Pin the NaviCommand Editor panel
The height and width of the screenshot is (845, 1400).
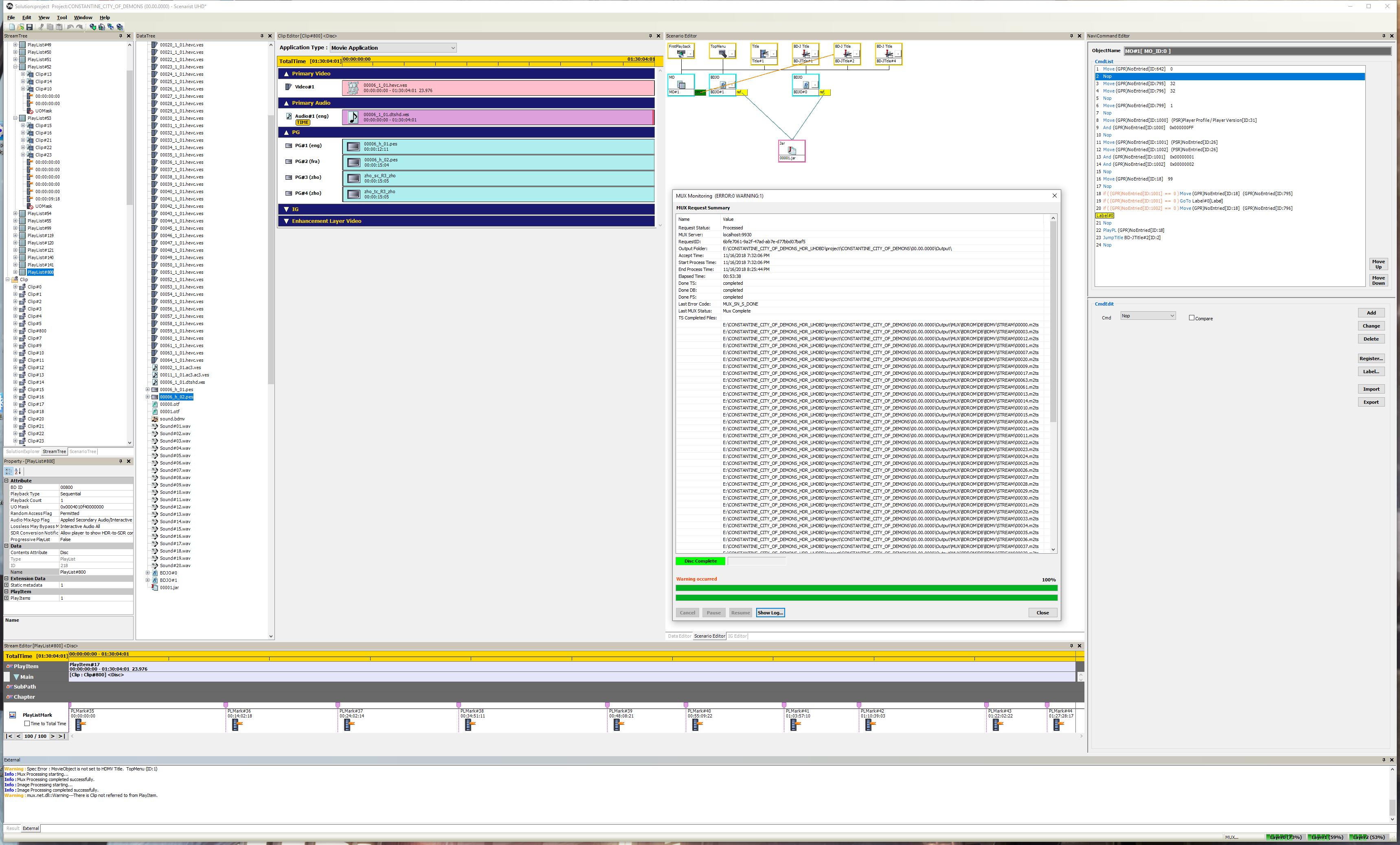tap(1384, 36)
